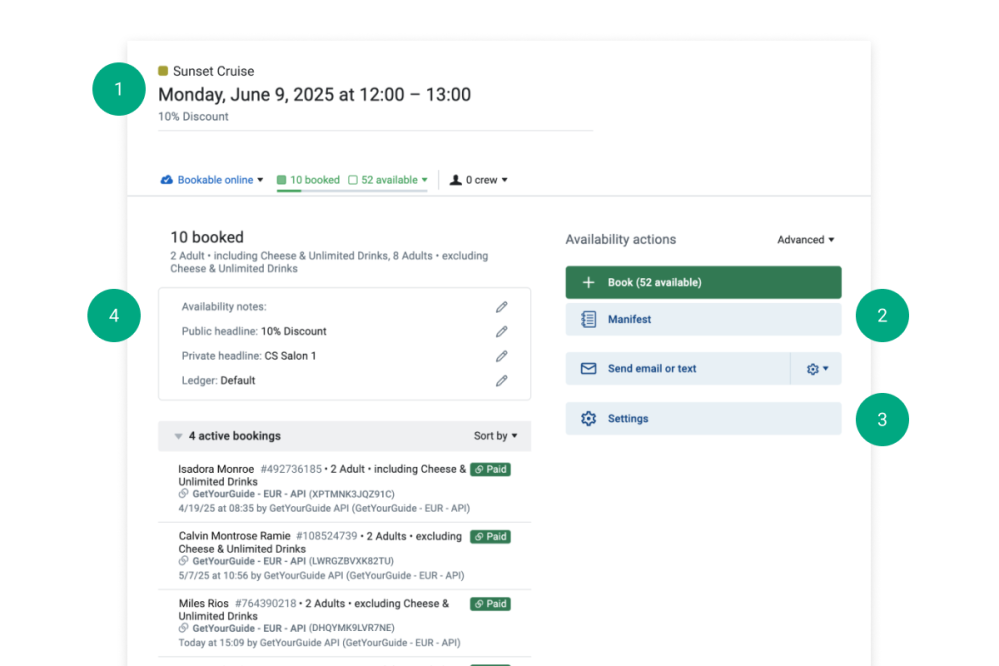
Task: Click the Bookable online cloud icon
Action: click(167, 180)
